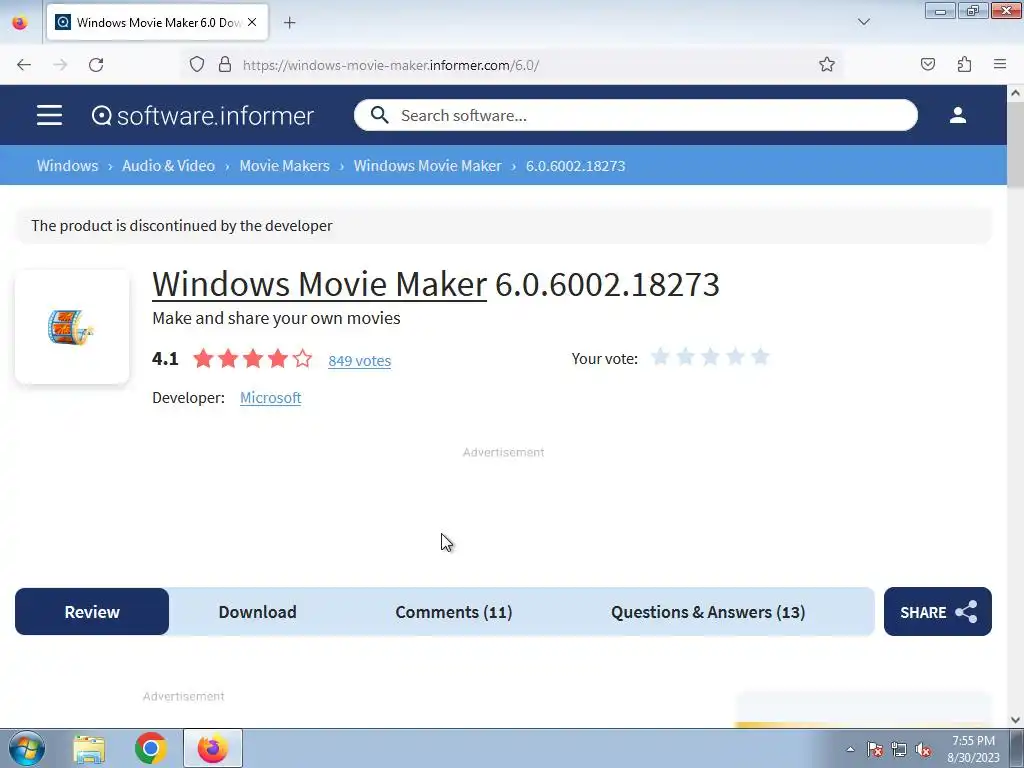
Task: Click the padlock site security icon
Action: [225, 64]
